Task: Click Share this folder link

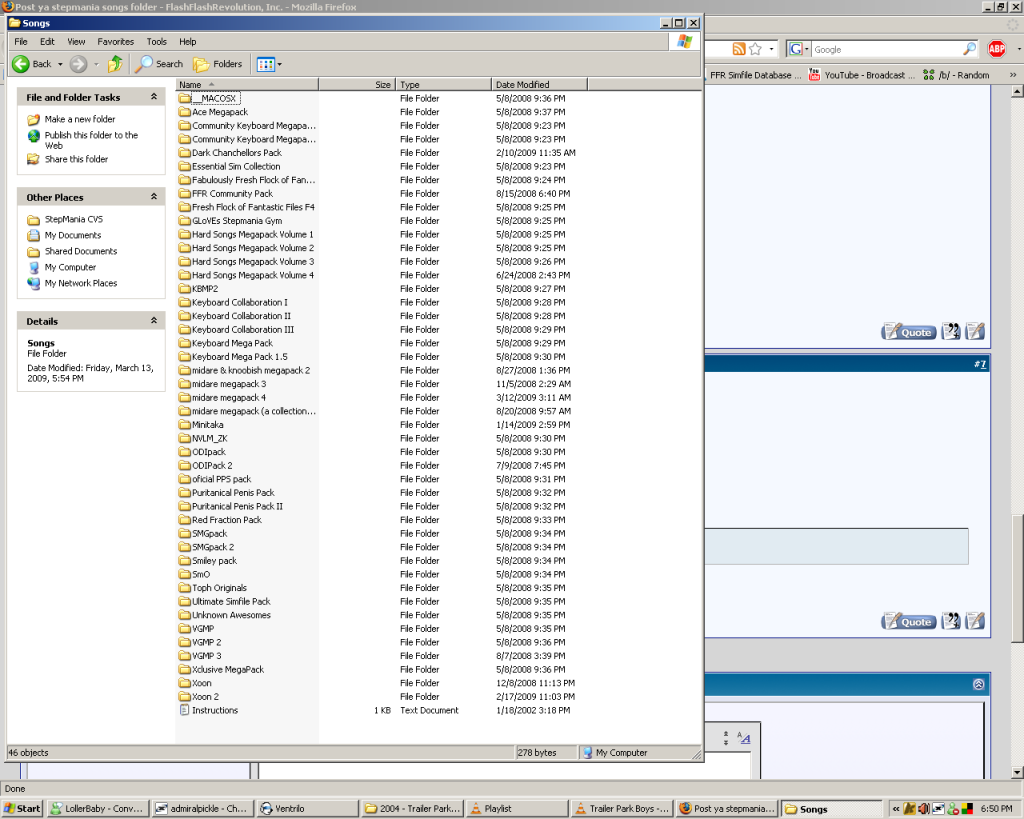Action: click(76, 159)
